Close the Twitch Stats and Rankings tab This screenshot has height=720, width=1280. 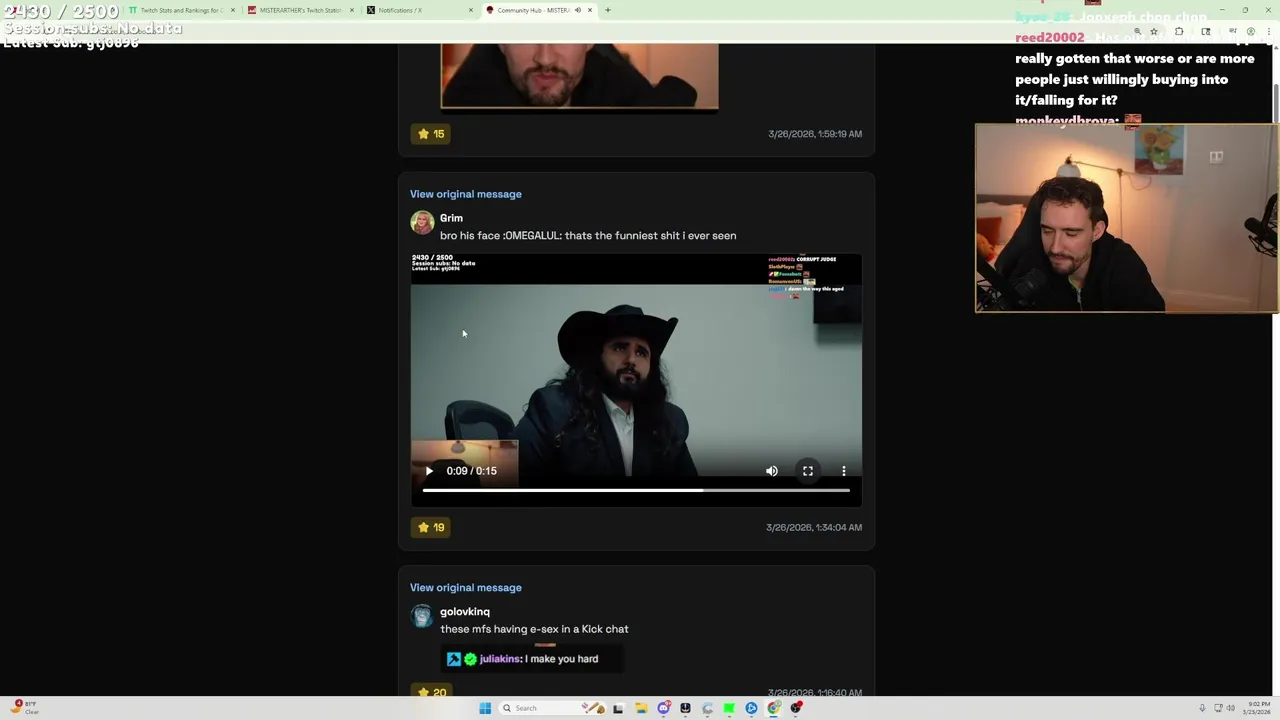click(x=233, y=10)
